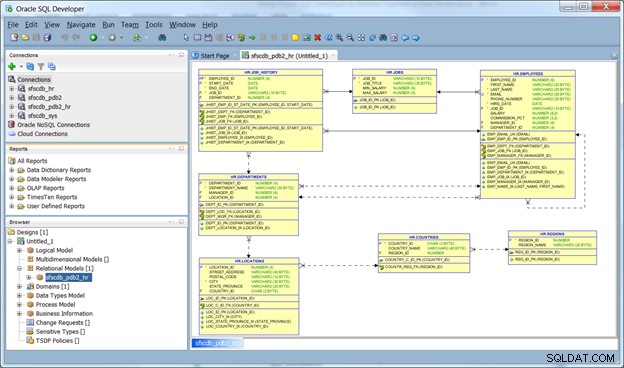Minimize the Reports panel

(x=181, y=149)
